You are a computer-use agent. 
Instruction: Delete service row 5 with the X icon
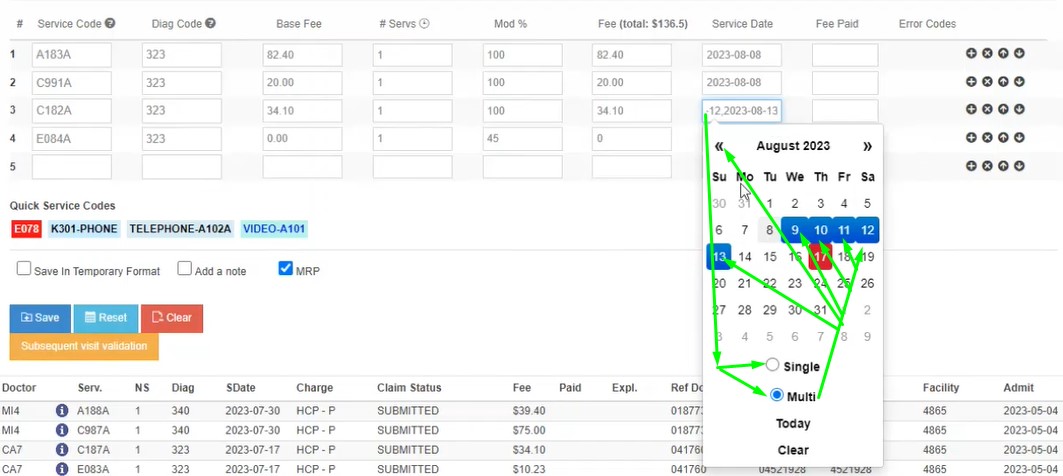click(987, 166)
